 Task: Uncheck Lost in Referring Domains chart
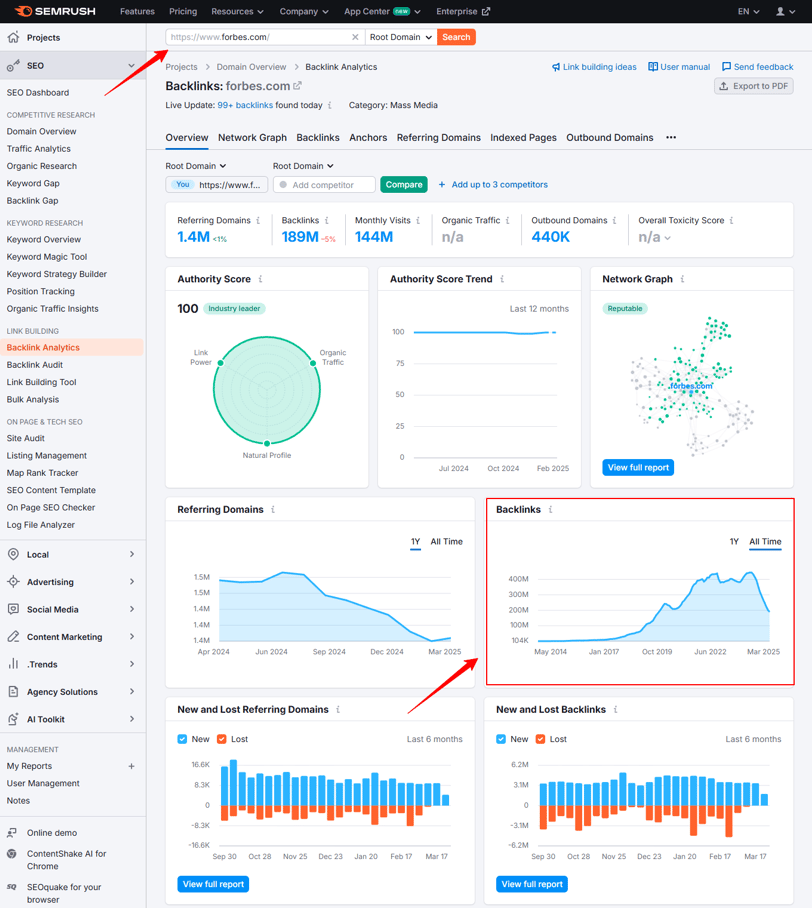coord(222,739)
